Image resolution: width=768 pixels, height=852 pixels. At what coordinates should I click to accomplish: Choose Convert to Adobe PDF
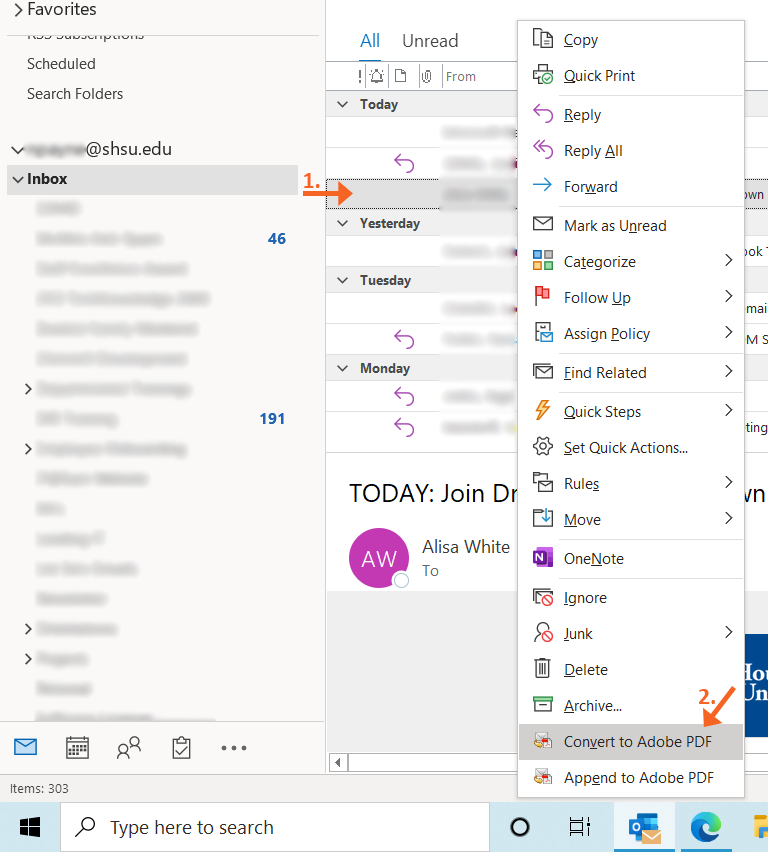637,741
